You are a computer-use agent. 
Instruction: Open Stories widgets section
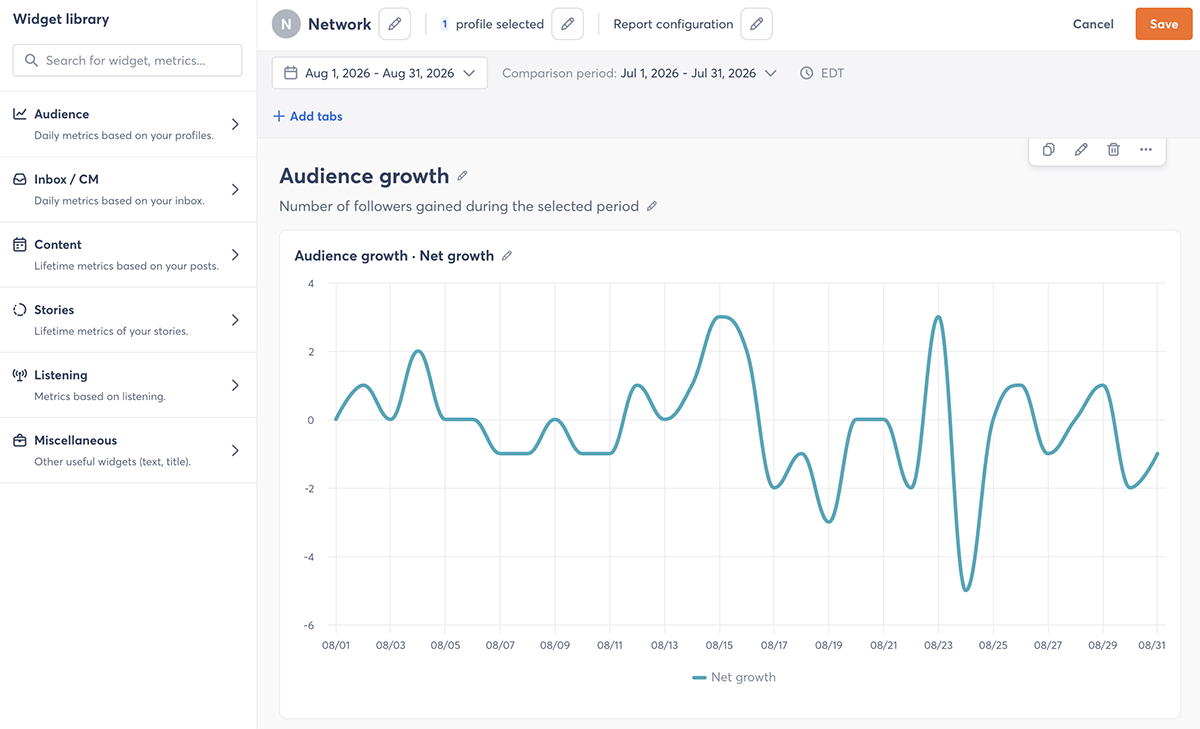pyautogui.click(x=128, y=320)
